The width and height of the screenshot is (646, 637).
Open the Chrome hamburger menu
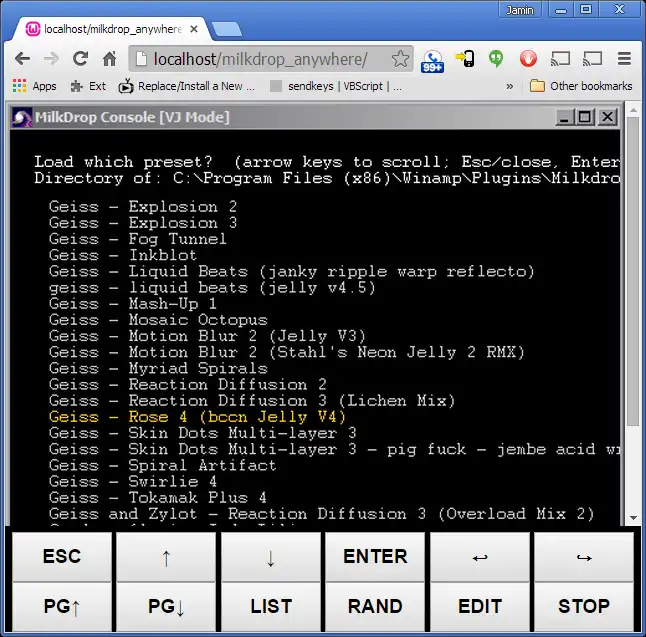pyautogui.click(x=624, y=59)
